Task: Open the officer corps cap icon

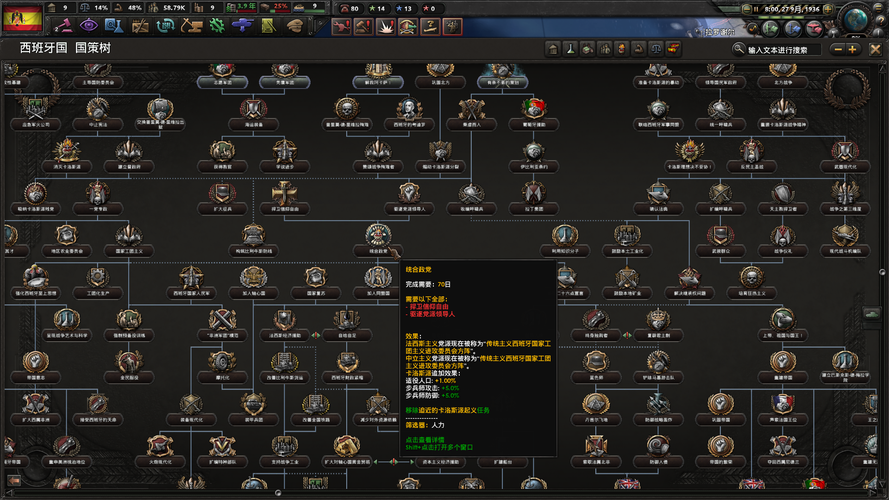Action: [x=294, y=26]
